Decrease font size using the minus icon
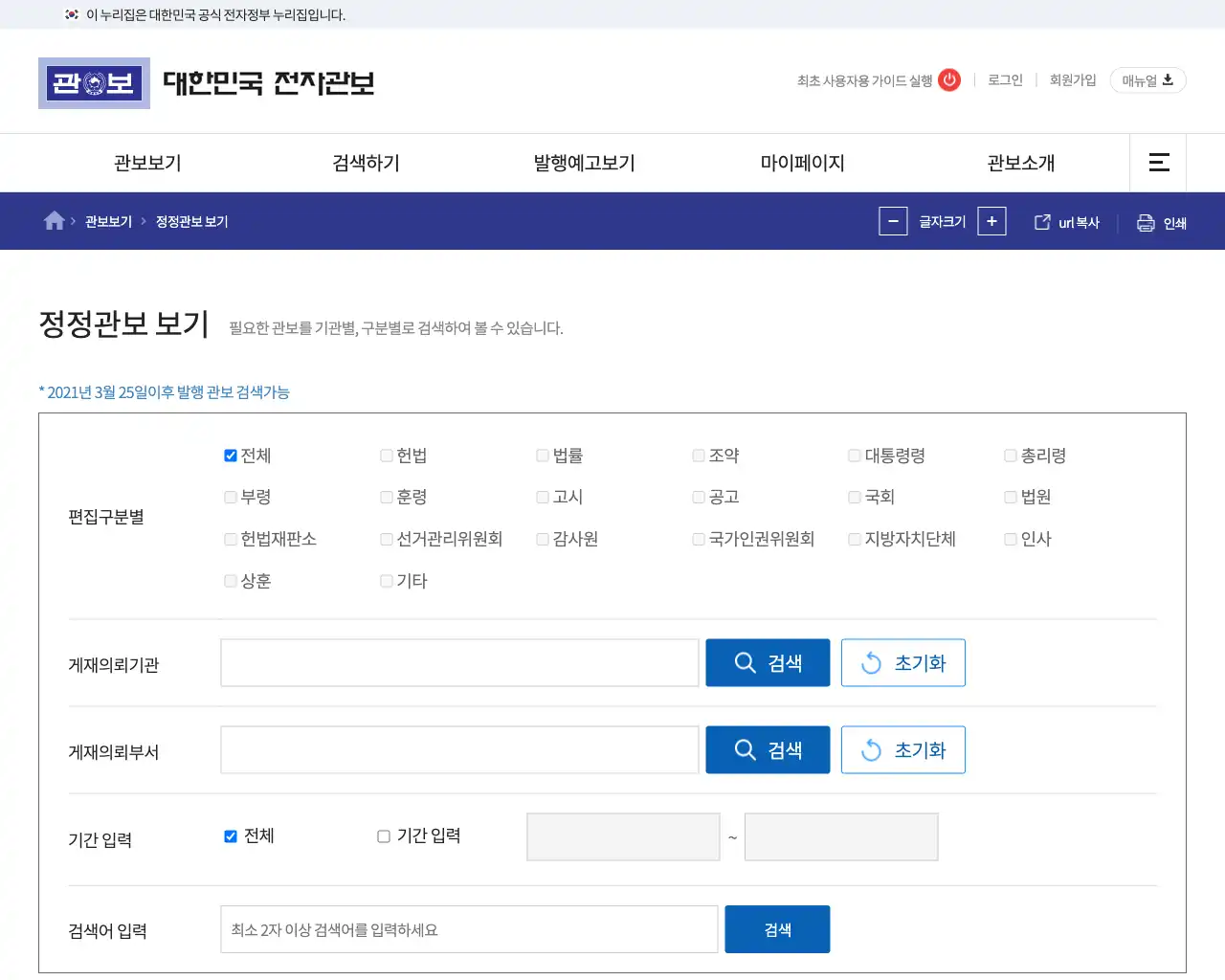 point(893,220)
